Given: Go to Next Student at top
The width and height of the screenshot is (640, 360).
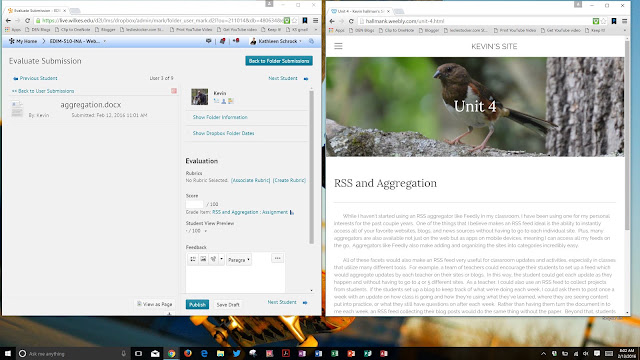Looking at the screenshot, I should click(288, 78).
